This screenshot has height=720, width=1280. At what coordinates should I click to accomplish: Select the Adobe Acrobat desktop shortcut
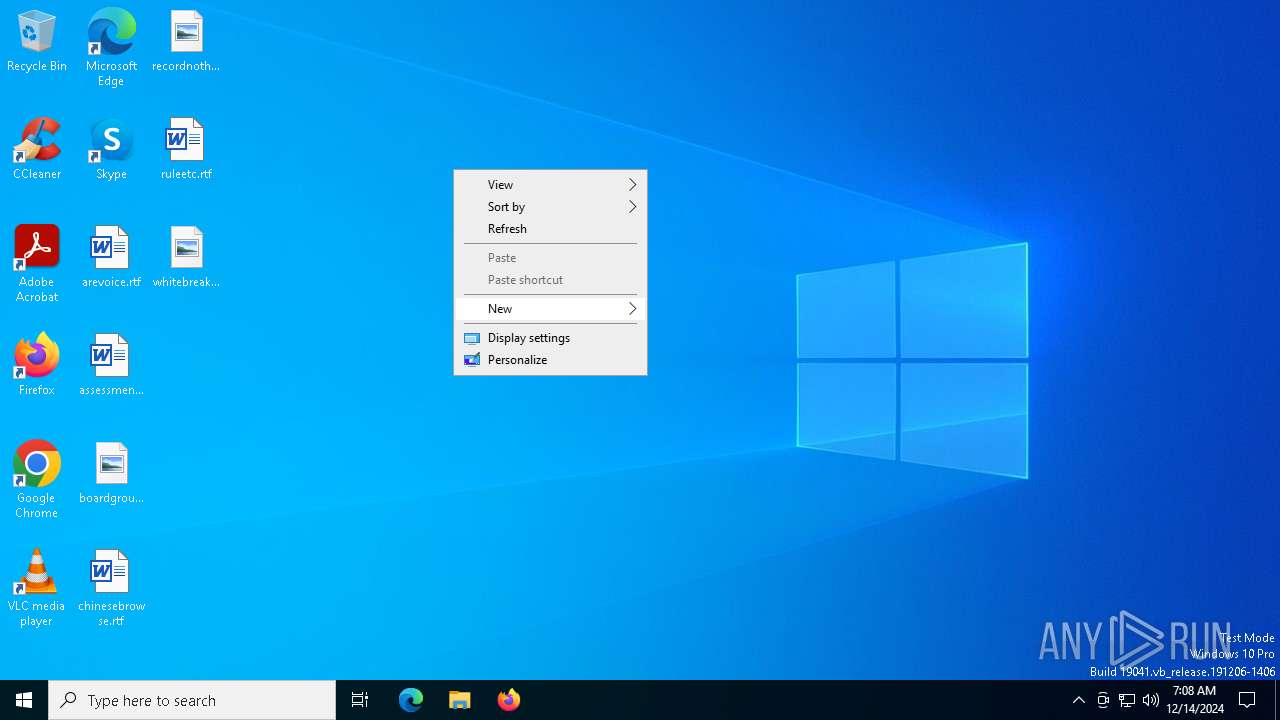click(37, 264)
